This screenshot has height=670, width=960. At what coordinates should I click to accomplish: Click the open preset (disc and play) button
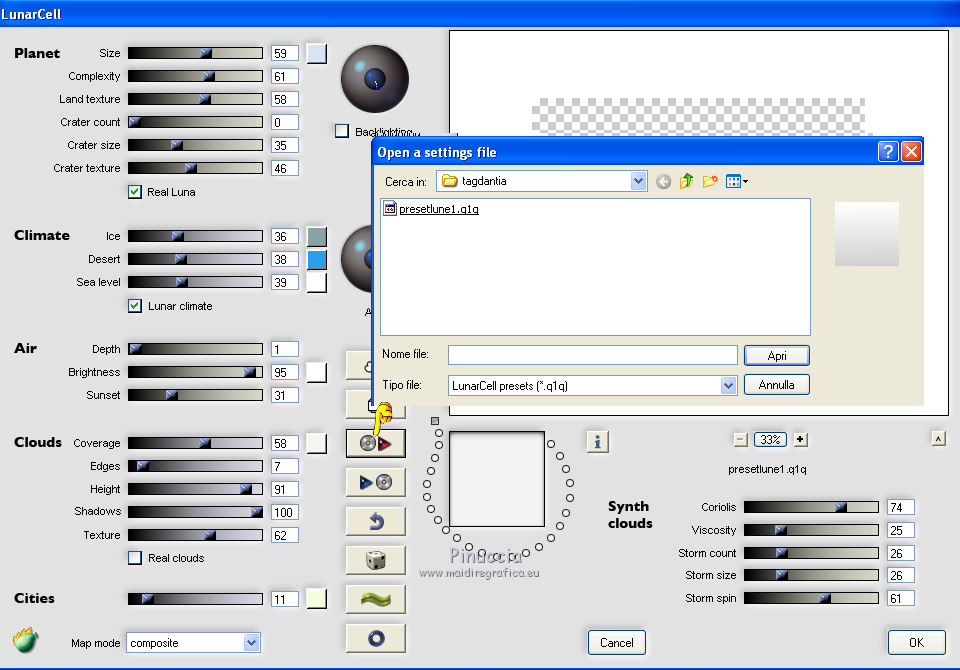[x=375, y=443]
